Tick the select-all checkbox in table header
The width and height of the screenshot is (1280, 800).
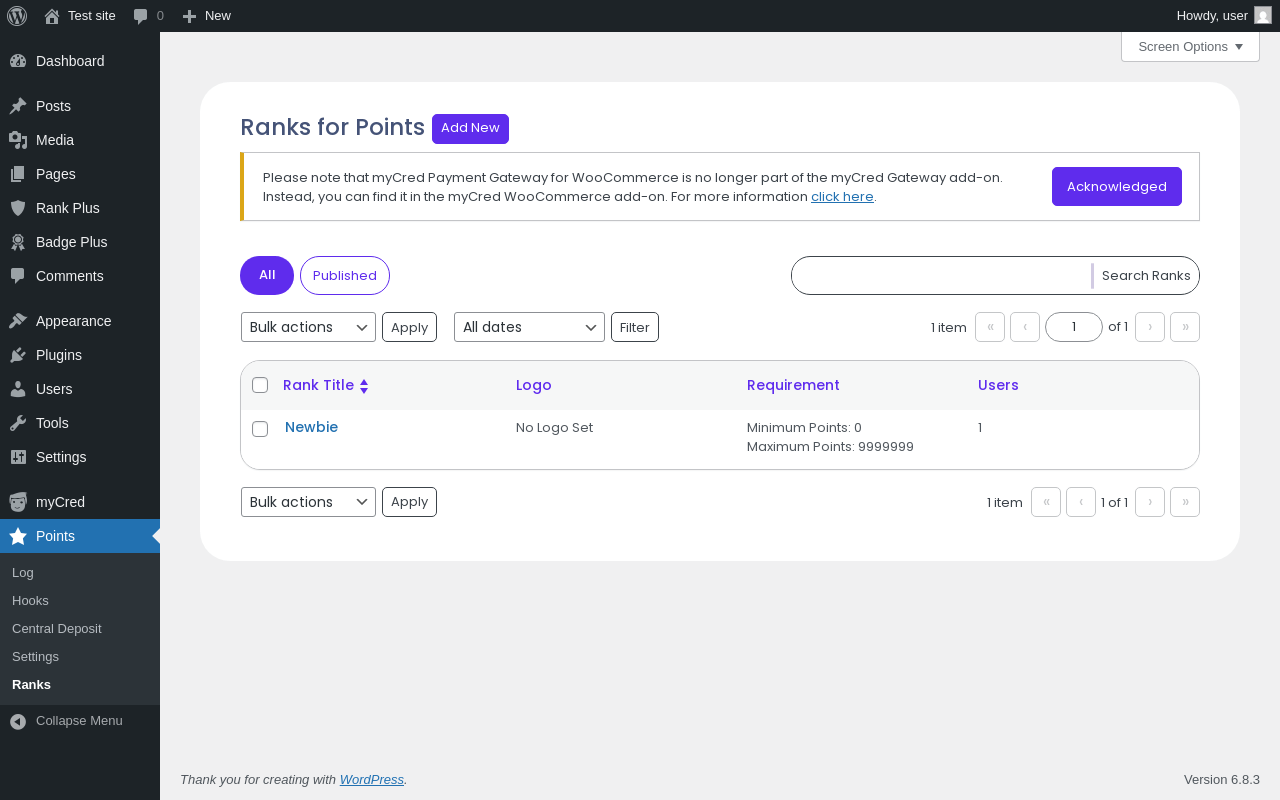tap(260, 385)
